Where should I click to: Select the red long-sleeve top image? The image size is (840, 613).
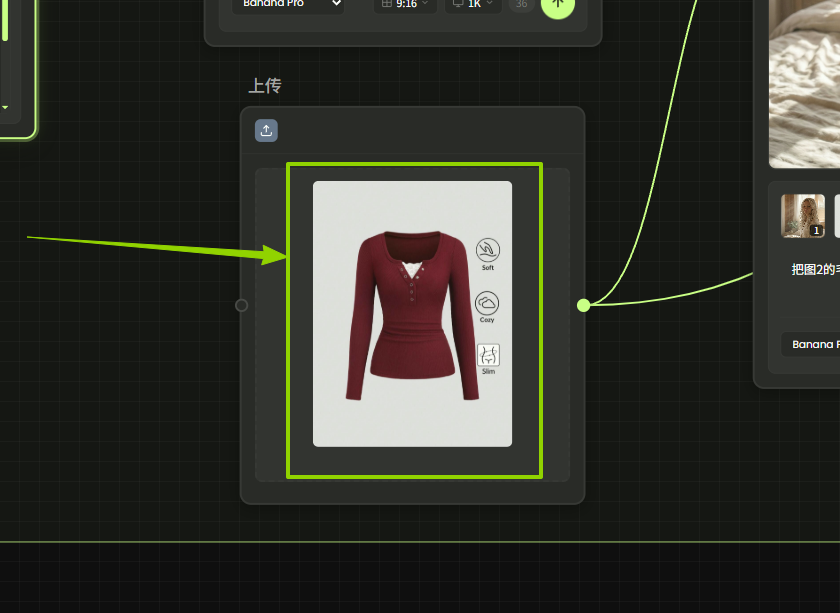[x=412, y=314]
